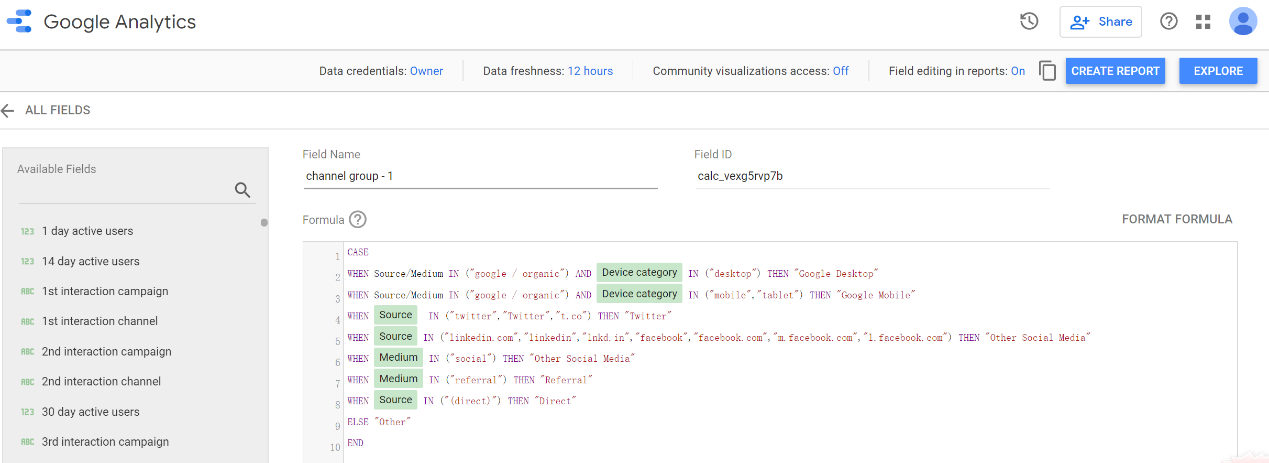Go back using the ALL FIELDS arrow
Image resolution: width=1269 pixels, height=463 pixels.
click(x=9, y=110)
